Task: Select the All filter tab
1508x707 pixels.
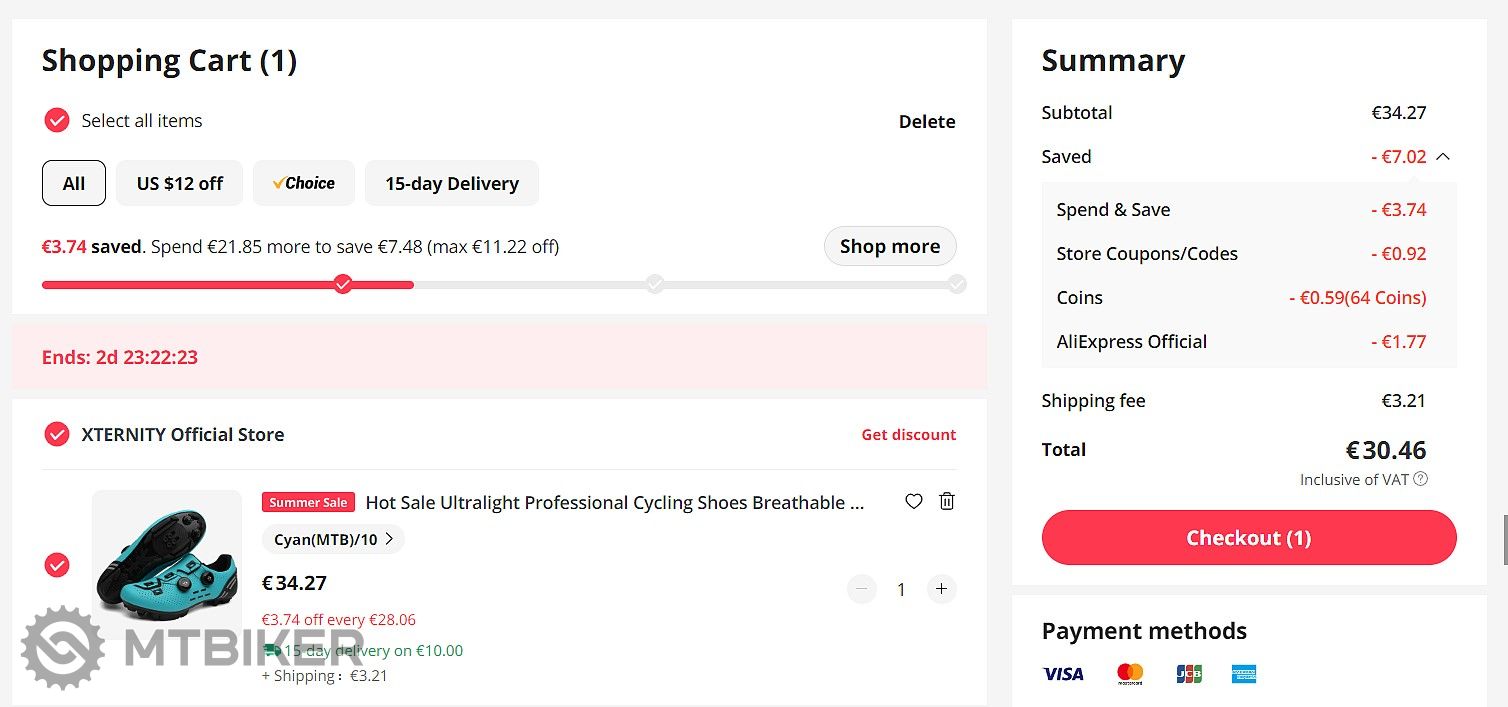Action: [74, 184]
